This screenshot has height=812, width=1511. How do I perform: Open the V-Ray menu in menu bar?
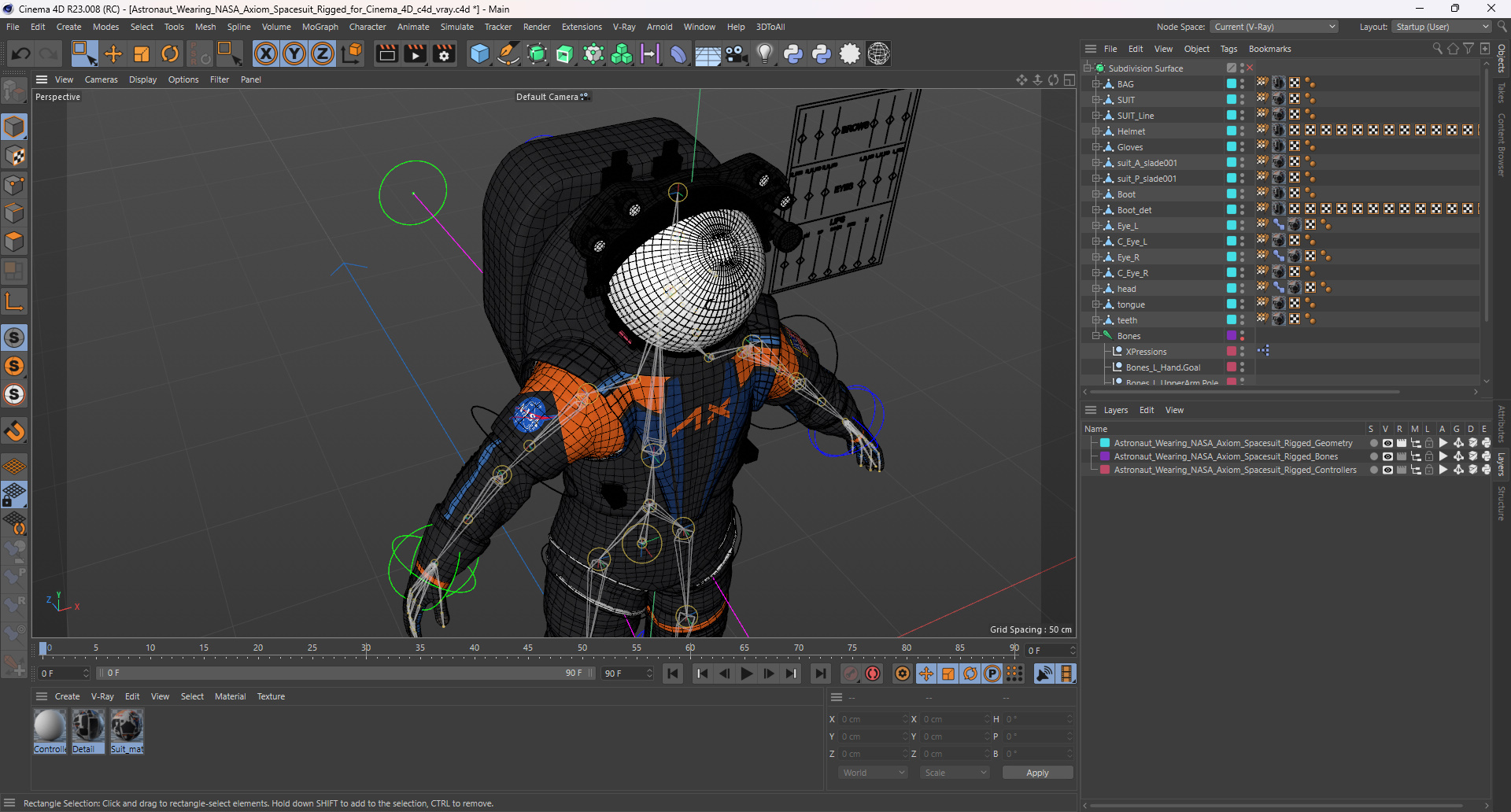(x=624, y=27)
